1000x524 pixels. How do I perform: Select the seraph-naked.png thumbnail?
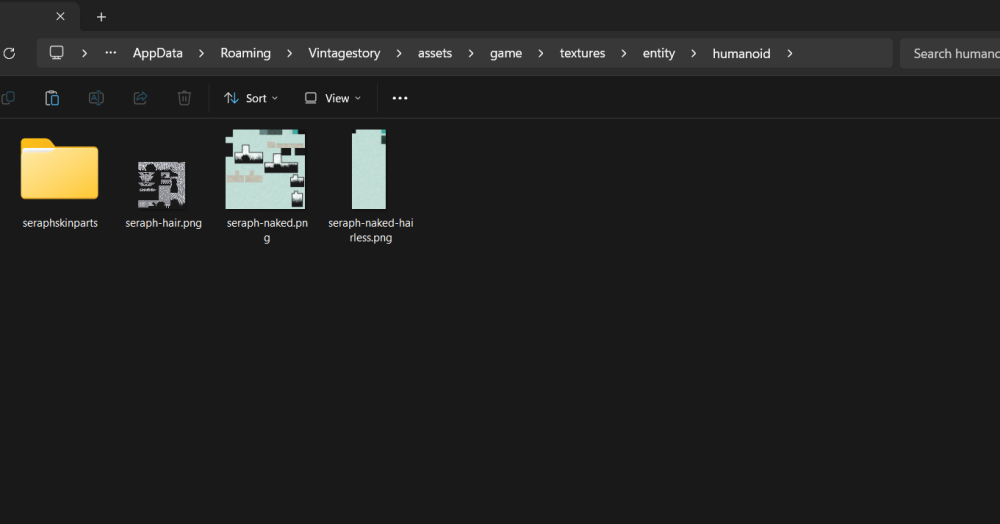click(265, 169)
